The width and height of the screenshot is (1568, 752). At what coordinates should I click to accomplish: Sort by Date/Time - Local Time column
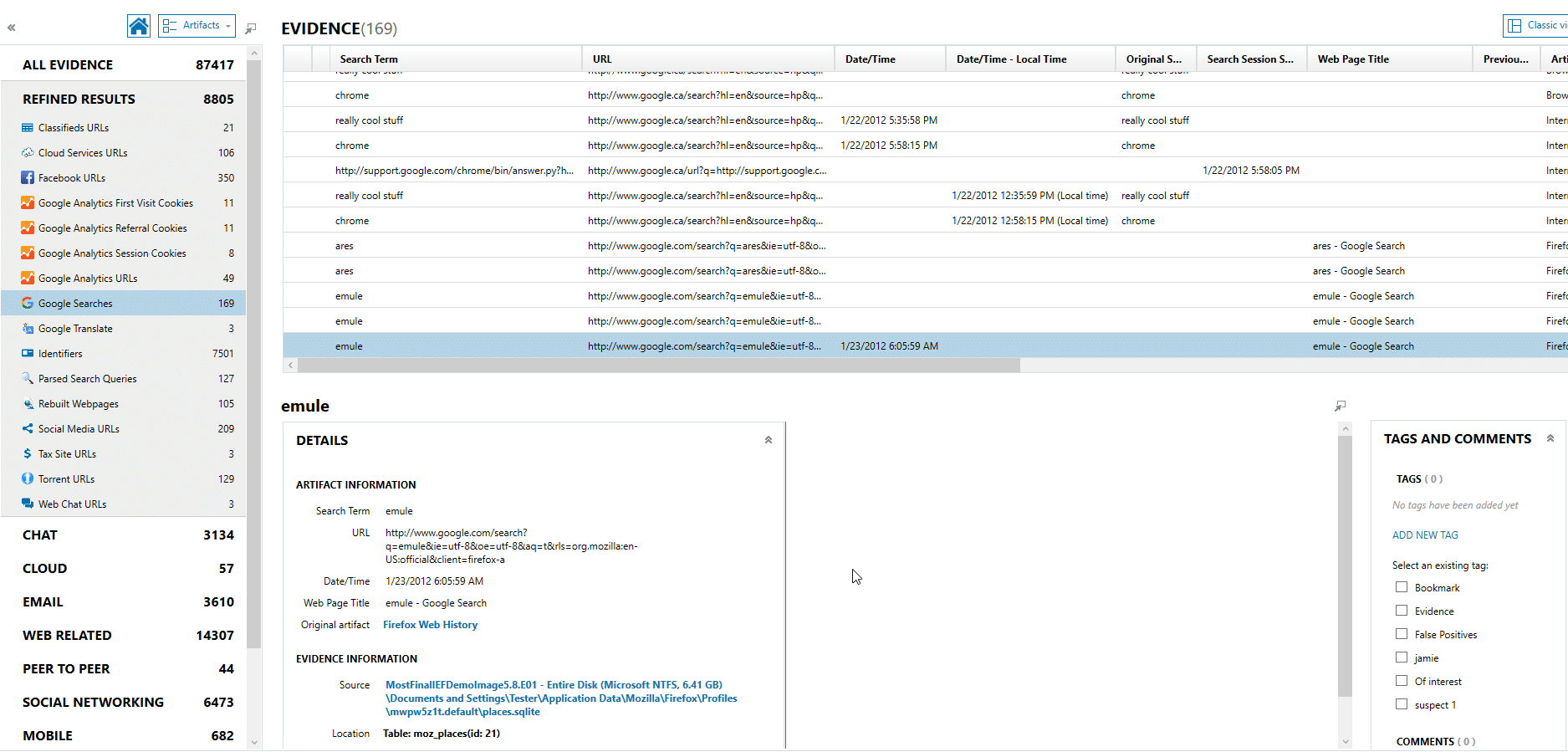1031,59
